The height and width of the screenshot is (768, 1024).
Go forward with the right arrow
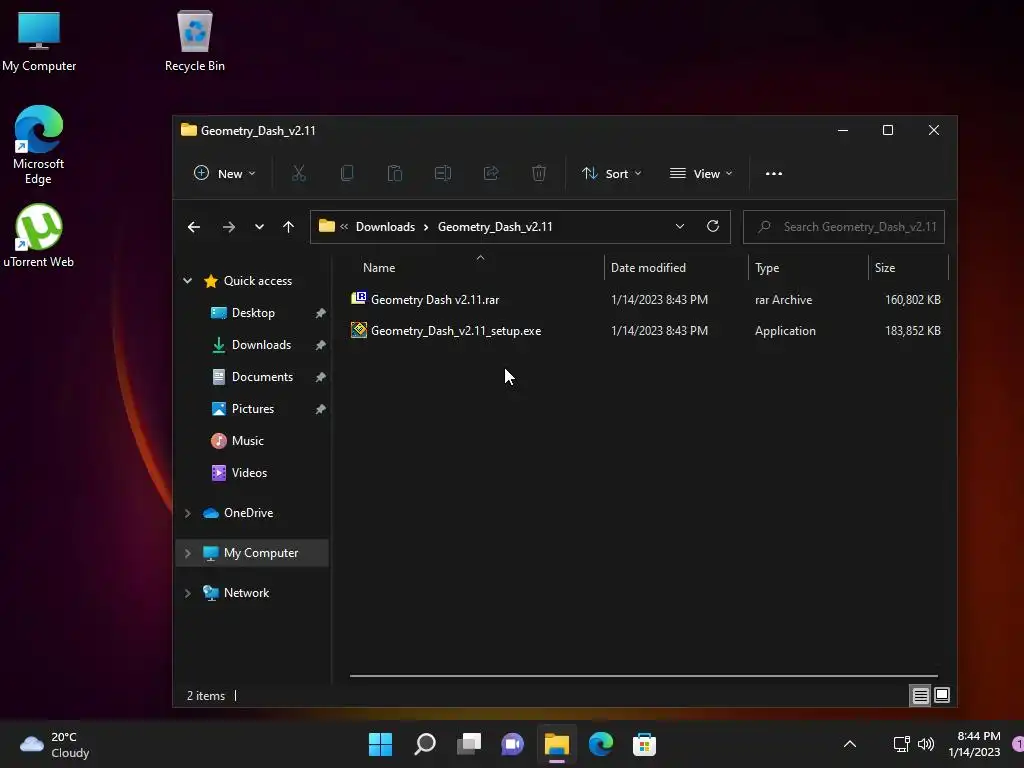pyautogui.click(x=229, y=227)
